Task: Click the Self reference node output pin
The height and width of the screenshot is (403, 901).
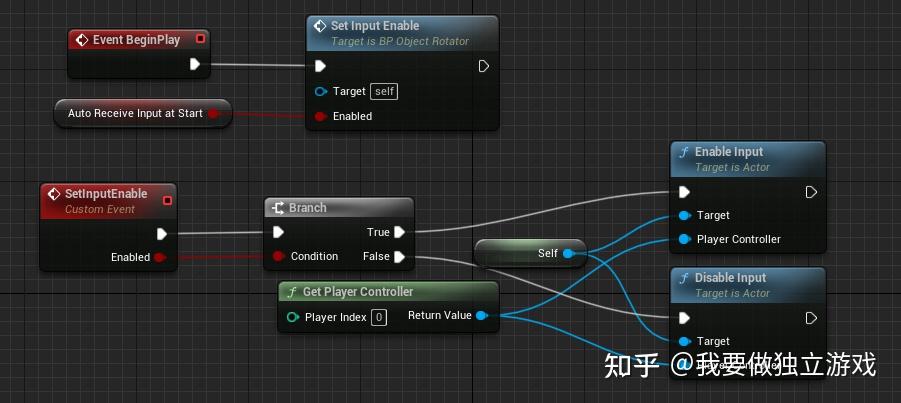Action: (x=568, y=253)
